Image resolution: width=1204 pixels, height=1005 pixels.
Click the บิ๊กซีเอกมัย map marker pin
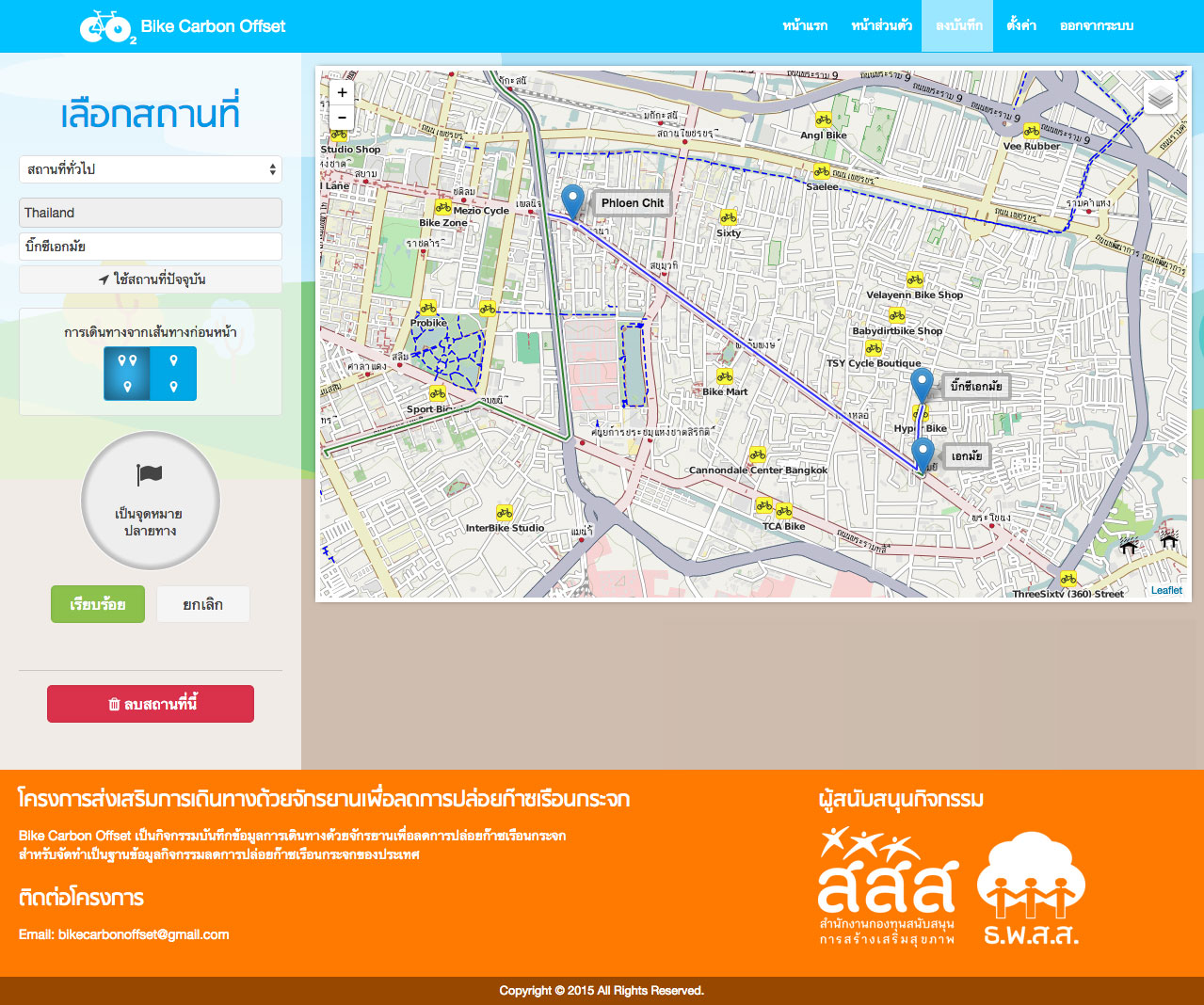pos(922,385)
